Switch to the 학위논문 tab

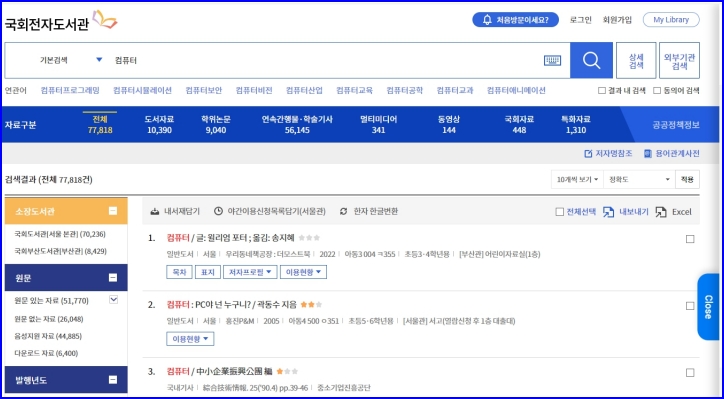(216, 125)
